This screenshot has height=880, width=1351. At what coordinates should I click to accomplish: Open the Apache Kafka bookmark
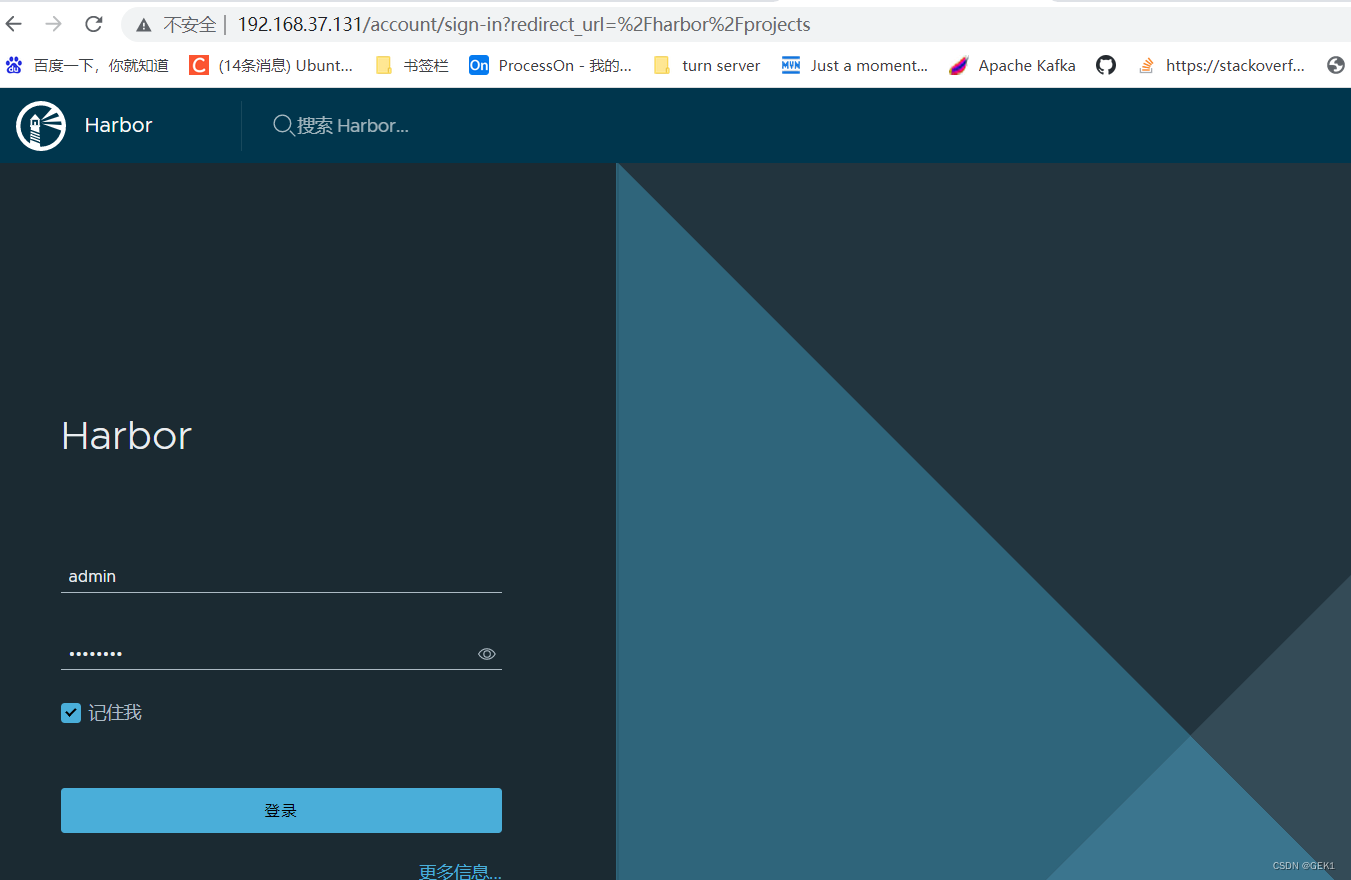[1013, 65]
